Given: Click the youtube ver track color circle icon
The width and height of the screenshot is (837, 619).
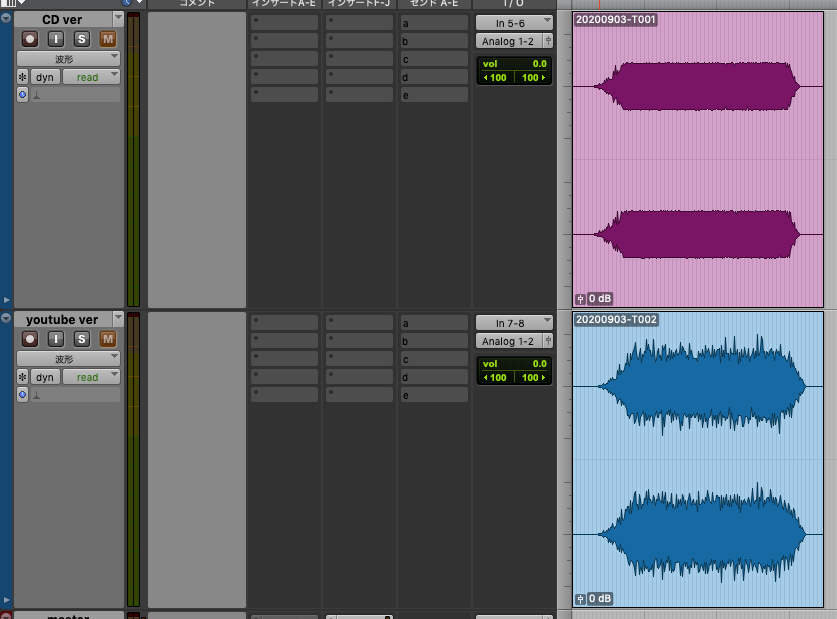Looking at the screenshot, I should click(22, 395).
